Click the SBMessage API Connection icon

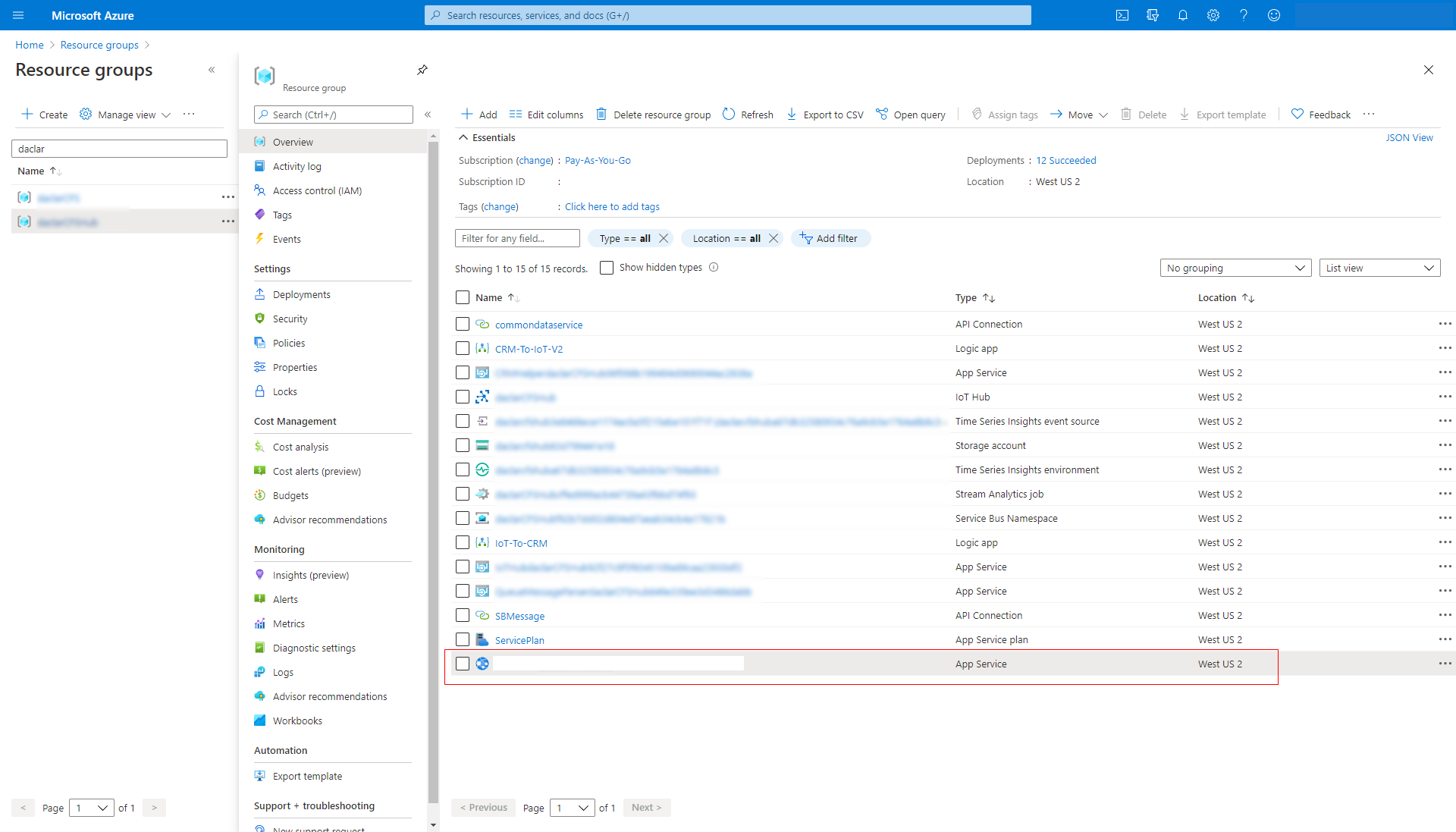click(483, 615)
